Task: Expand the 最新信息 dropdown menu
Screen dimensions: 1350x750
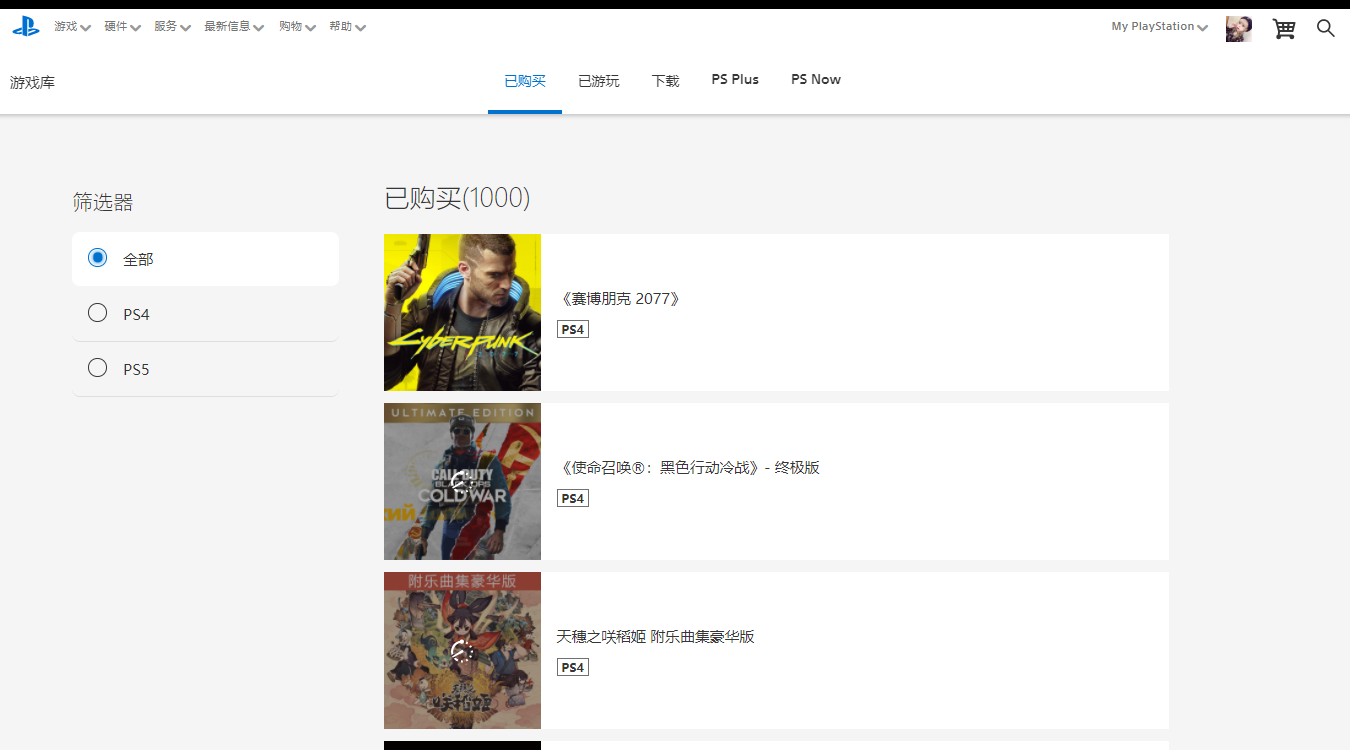Action: tap(234, 27)
